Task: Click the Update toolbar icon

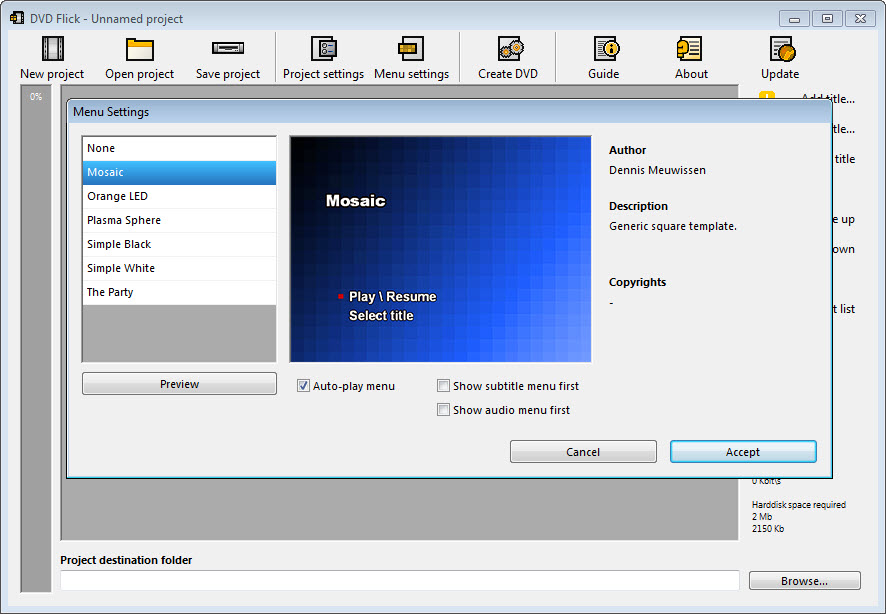Action: pyautogui.click(x=783, y=49)
